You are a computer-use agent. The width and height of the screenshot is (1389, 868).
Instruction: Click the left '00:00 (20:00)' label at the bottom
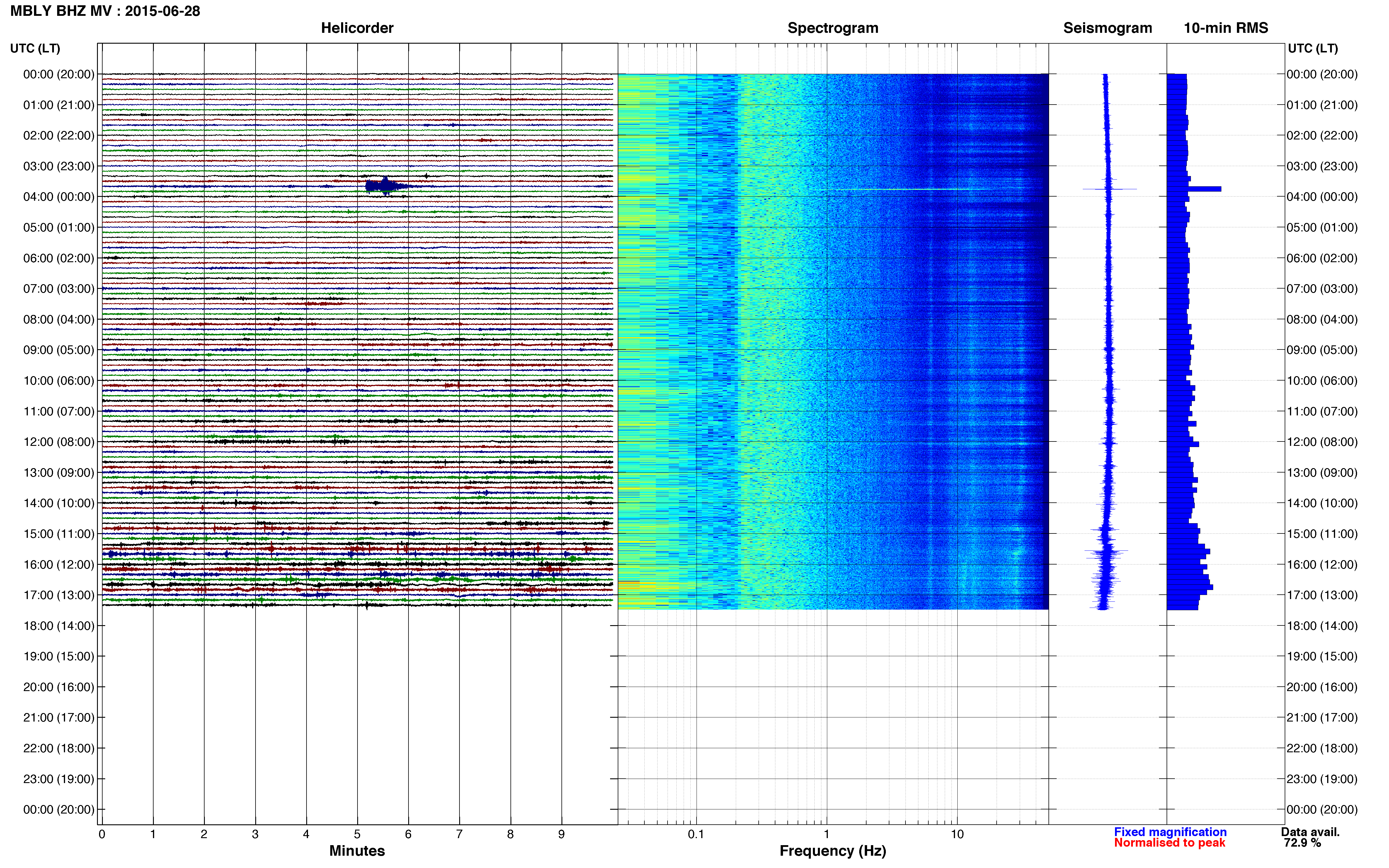[59, 810]
